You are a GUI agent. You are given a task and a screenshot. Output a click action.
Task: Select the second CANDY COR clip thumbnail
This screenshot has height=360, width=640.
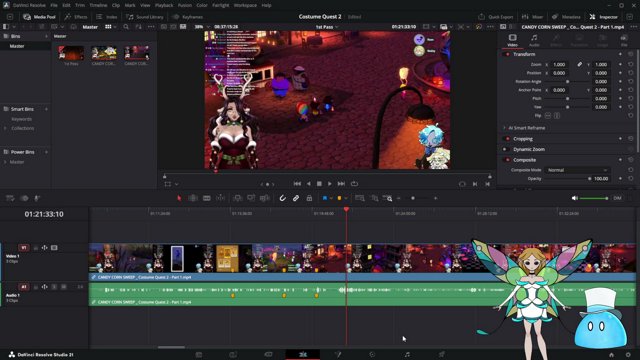coord(136,53)
